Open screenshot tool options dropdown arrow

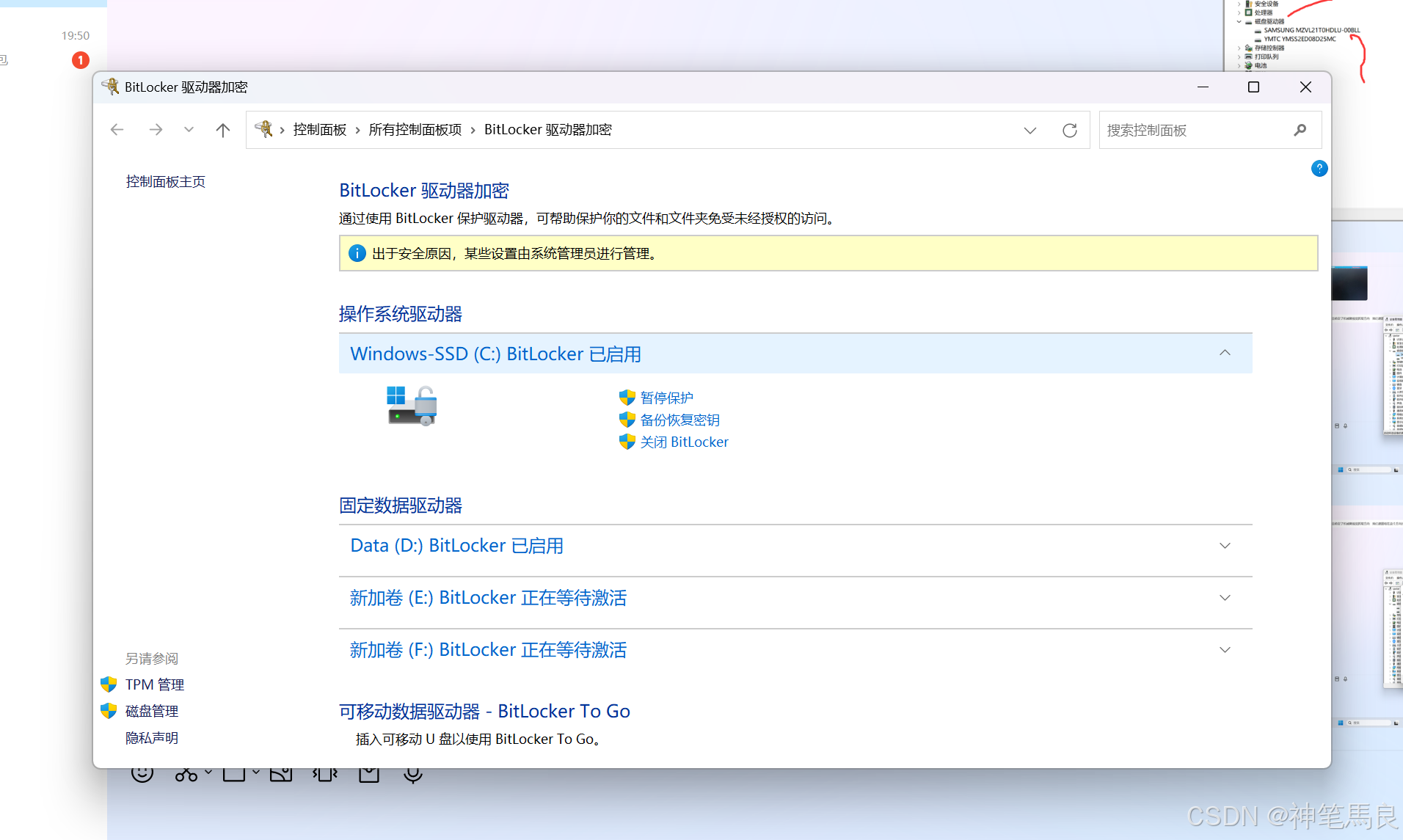[209, 773]
